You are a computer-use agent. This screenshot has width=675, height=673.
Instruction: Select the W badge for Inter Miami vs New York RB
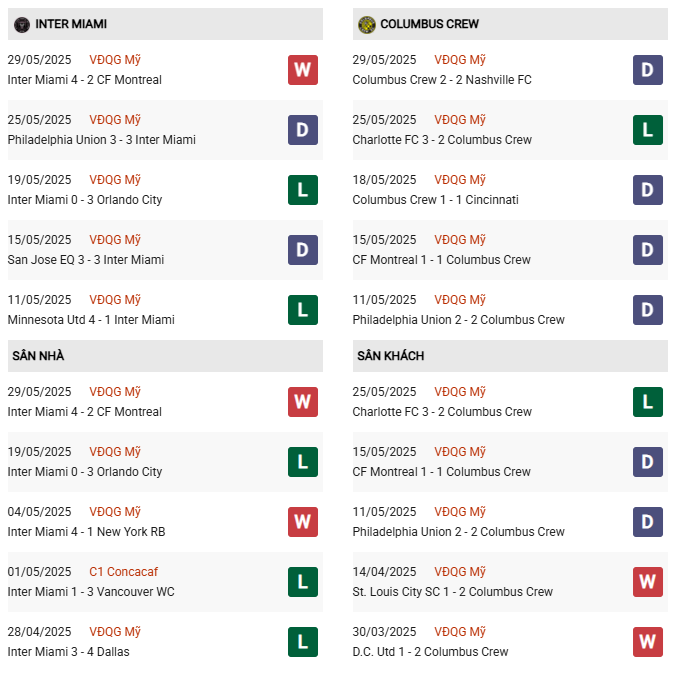[x=303, y=522]
